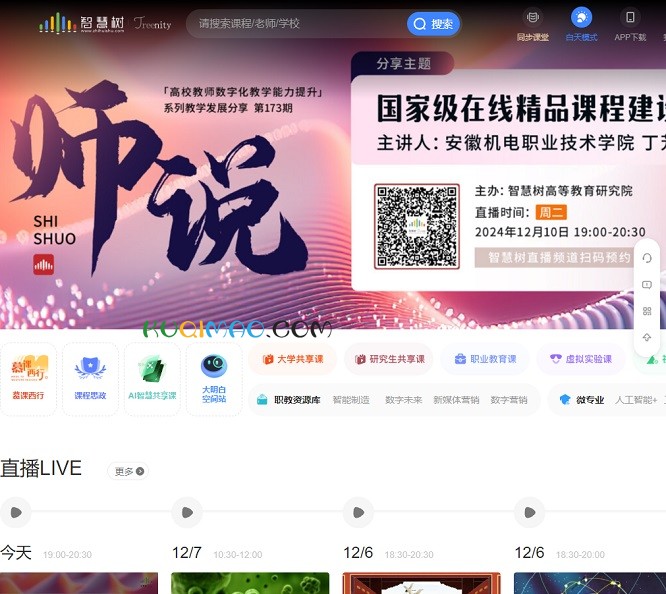Image resolution: width=666 pixels, height=594 pixels.
Task: Click the 职业教育课 briefcase icon
Action: [460, 359]
